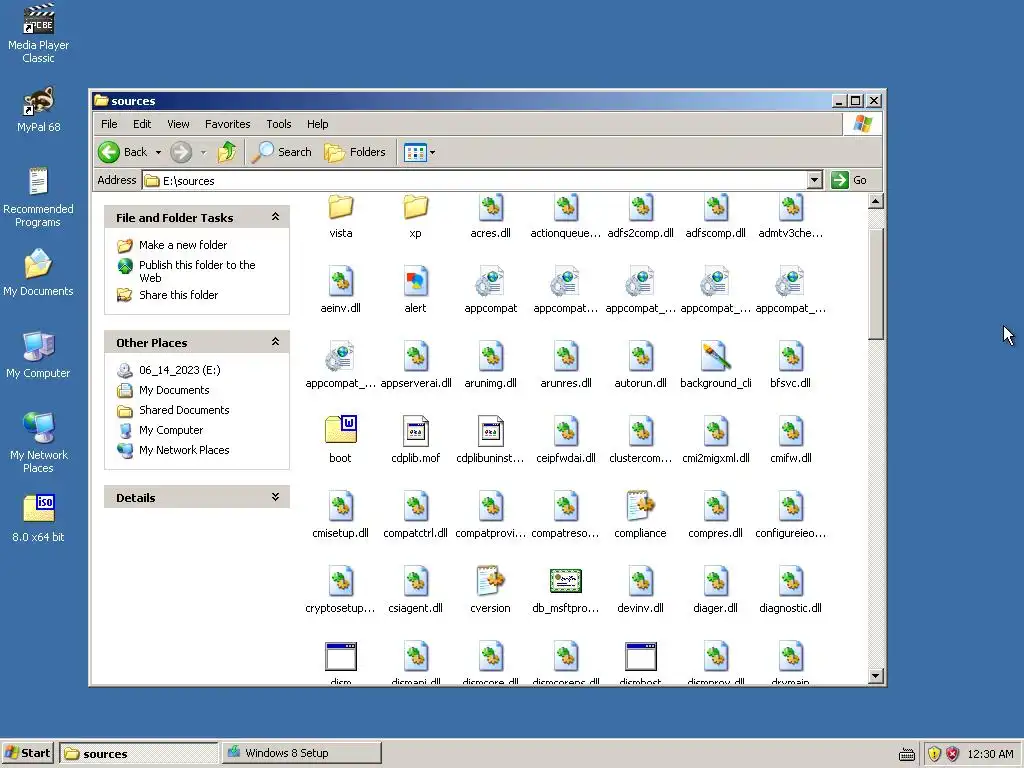The image size is (1024, 768).
Task: Select the cdplib.mof file
Action: coord(415,440)
